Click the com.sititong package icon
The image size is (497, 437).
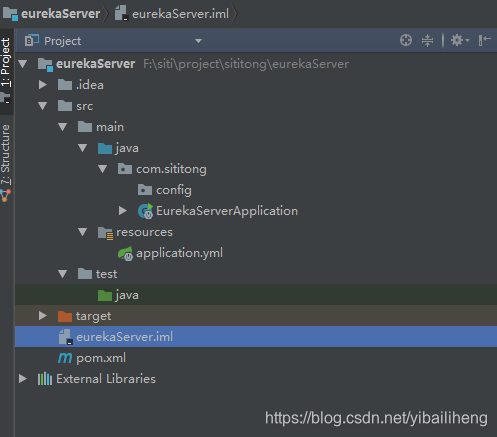[x=125, y=169]
